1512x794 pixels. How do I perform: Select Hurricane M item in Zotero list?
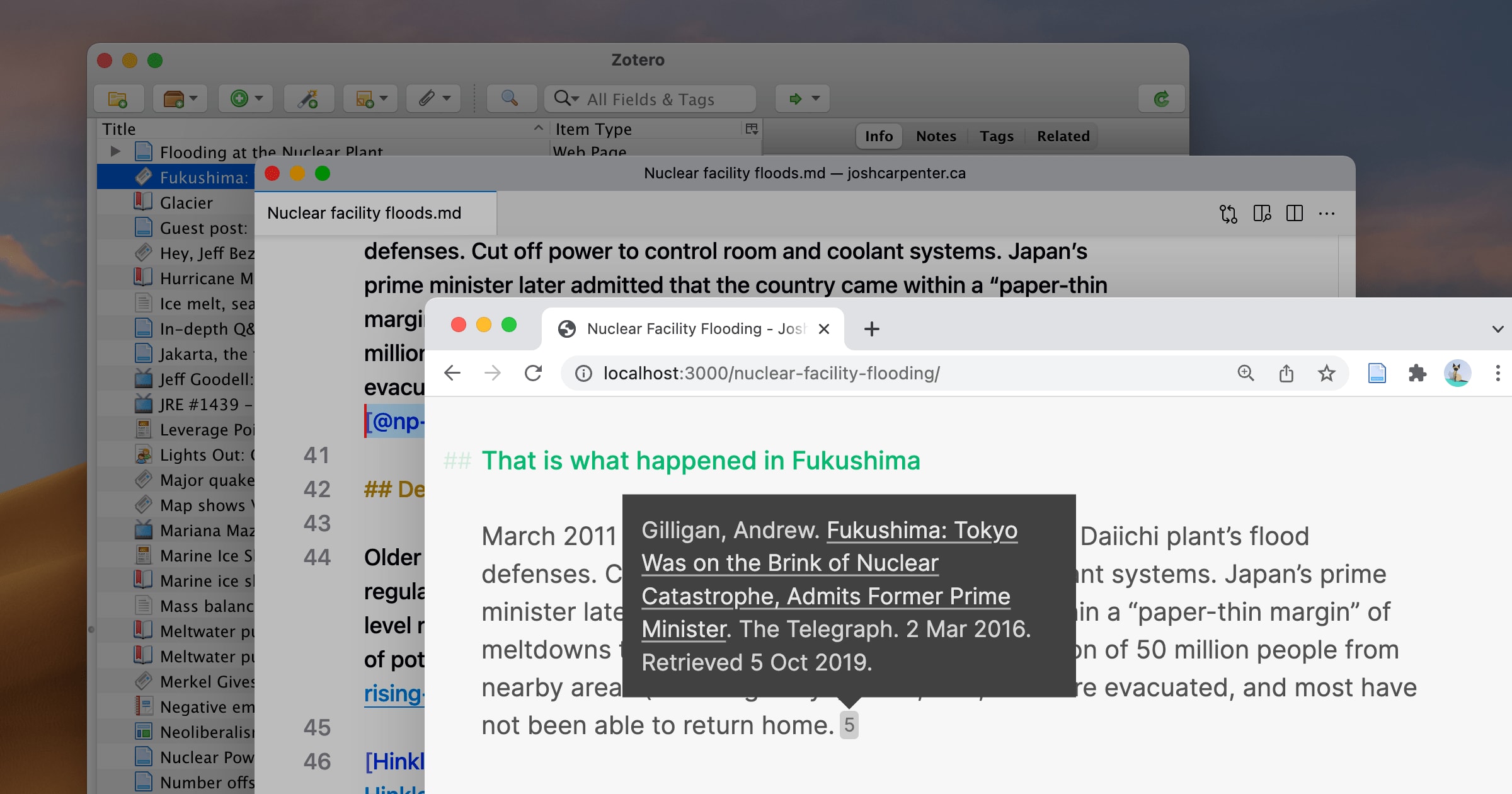click(176, 278)
